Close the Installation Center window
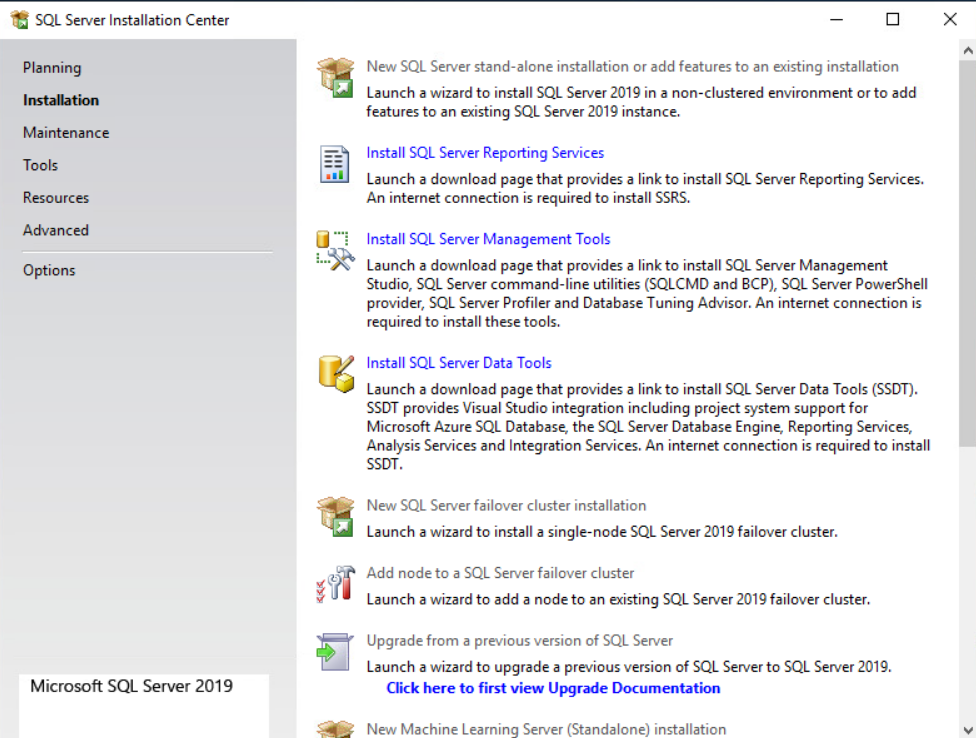The height and width of the screenshot is (738, 976). point(950,20)
